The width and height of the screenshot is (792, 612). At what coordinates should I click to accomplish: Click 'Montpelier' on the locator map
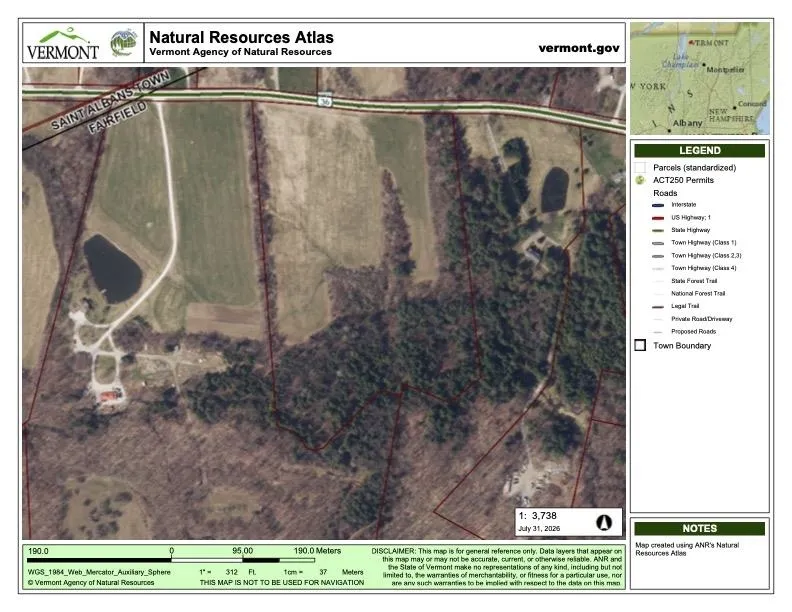tap(725, 70)
